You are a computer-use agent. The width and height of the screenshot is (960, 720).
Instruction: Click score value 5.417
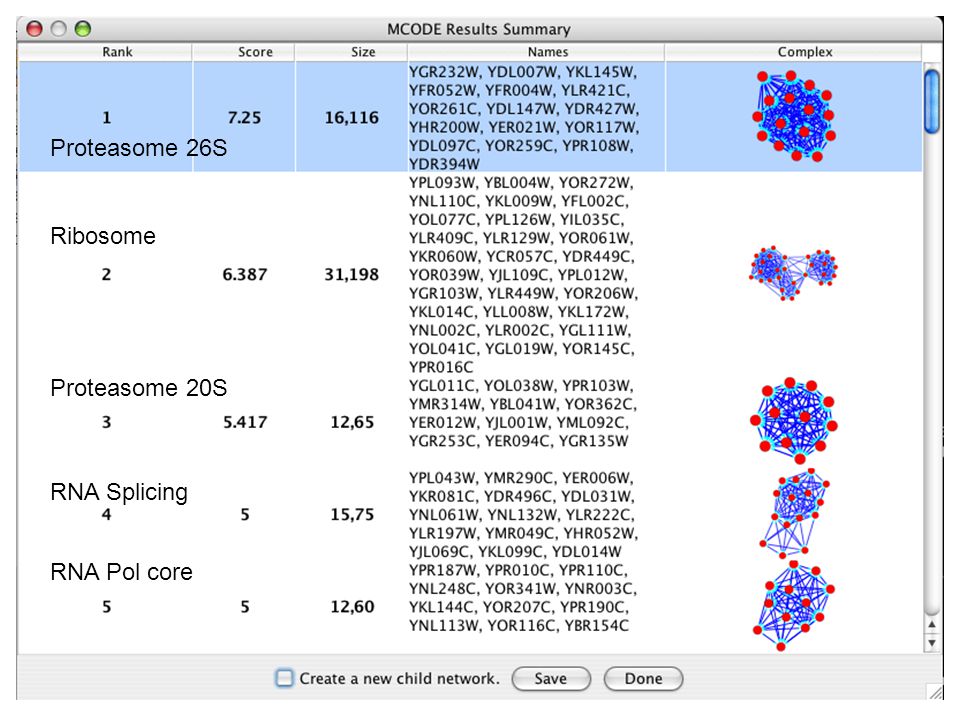(x=244, y=422)
